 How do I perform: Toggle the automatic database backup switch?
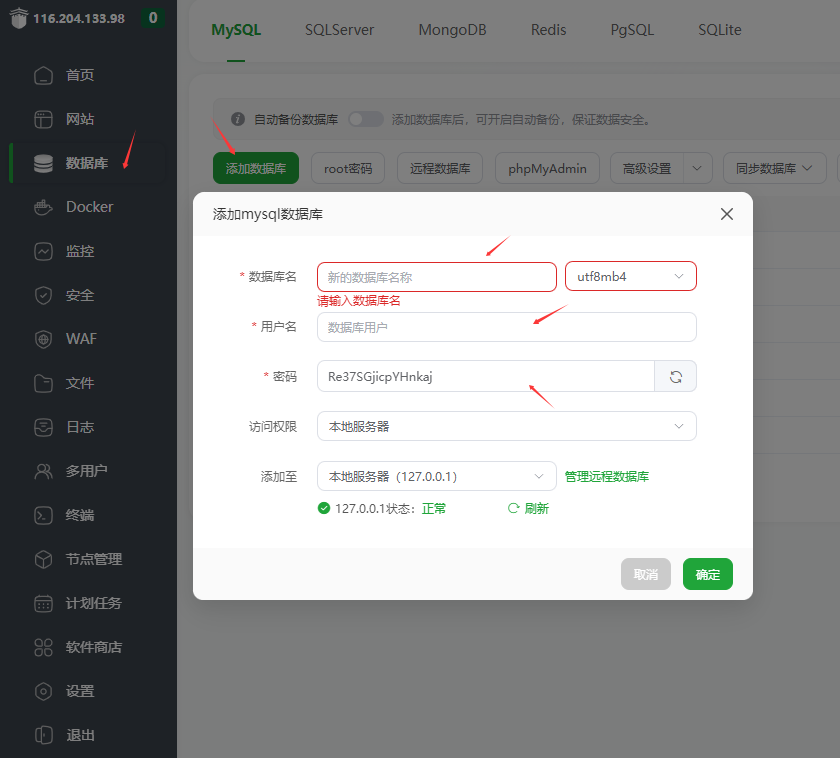click(x=365, y=119)
